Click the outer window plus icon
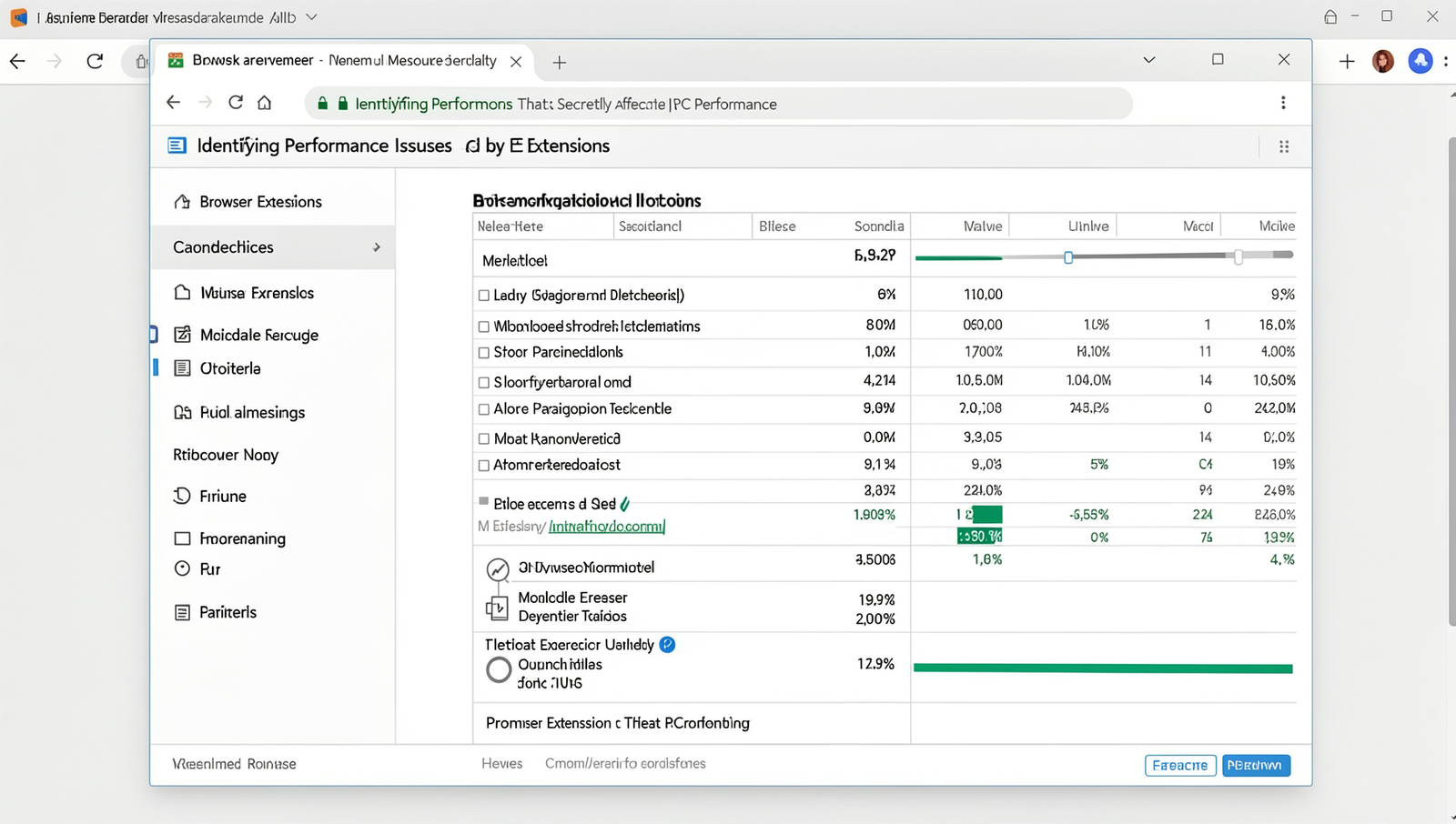1456x824 pixels. (x=1347, y=61)
